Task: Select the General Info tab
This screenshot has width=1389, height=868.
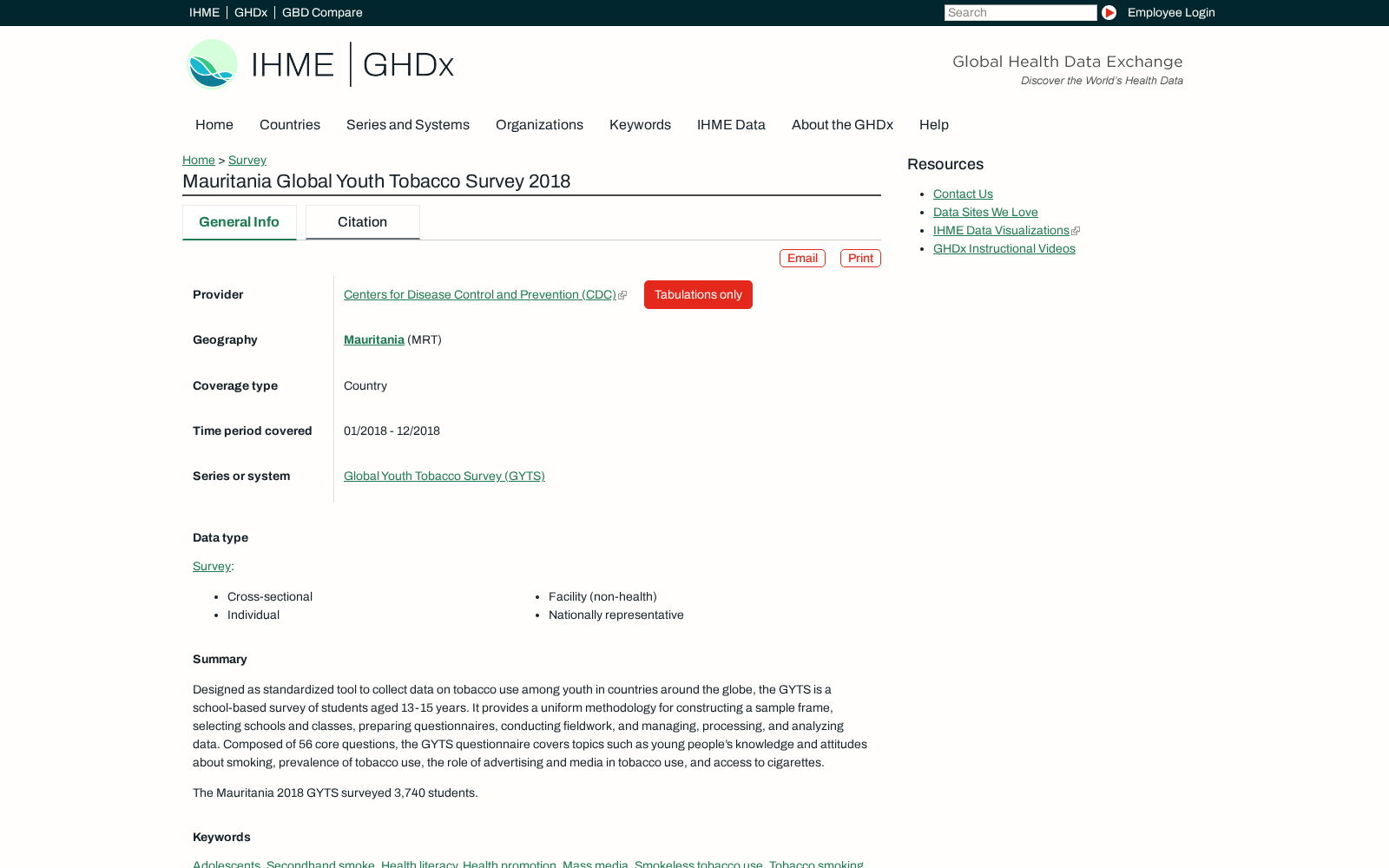Action: tap(239, 222)
